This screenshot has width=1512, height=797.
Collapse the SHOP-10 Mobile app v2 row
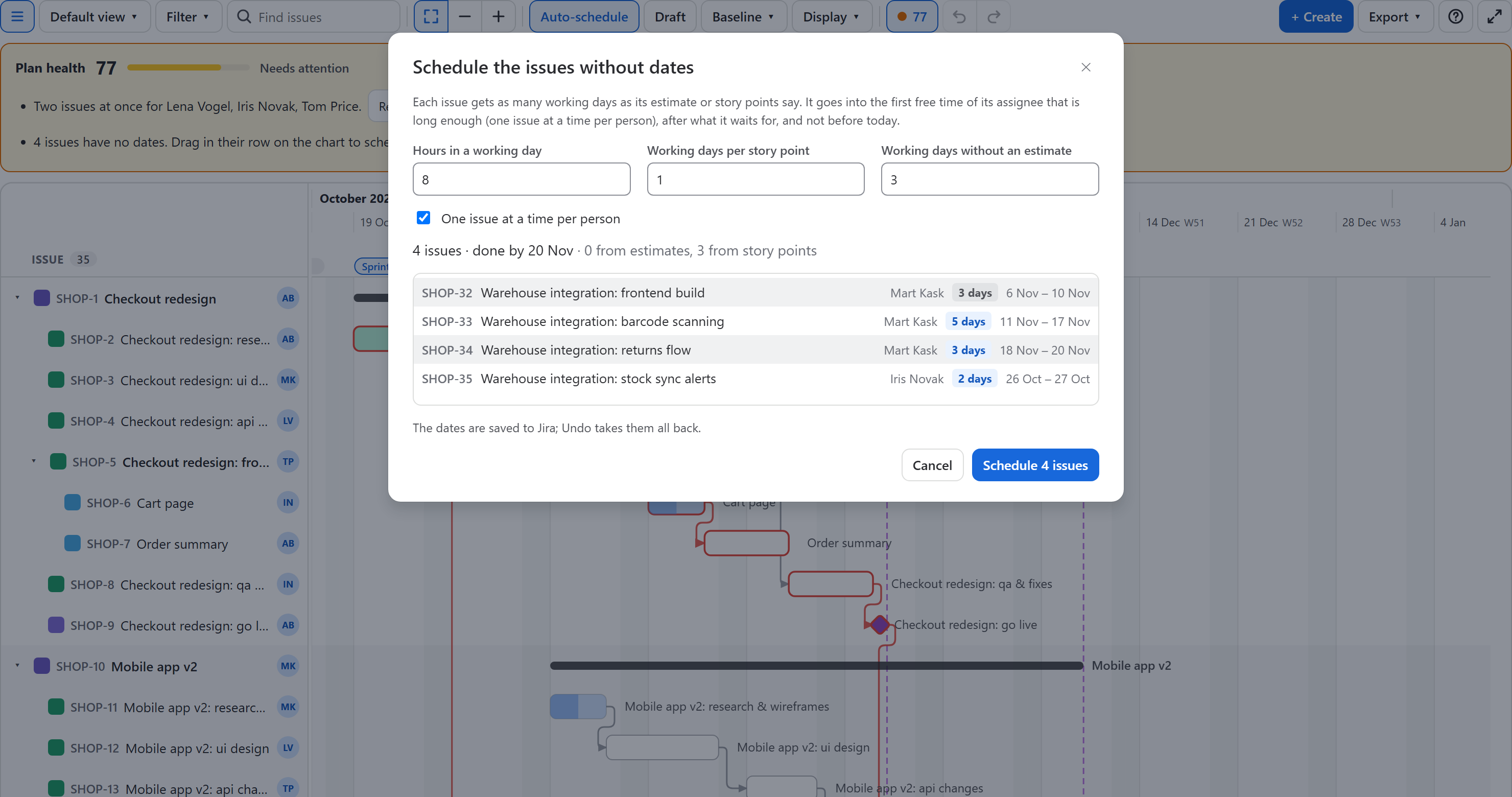(x=17, y=666)
